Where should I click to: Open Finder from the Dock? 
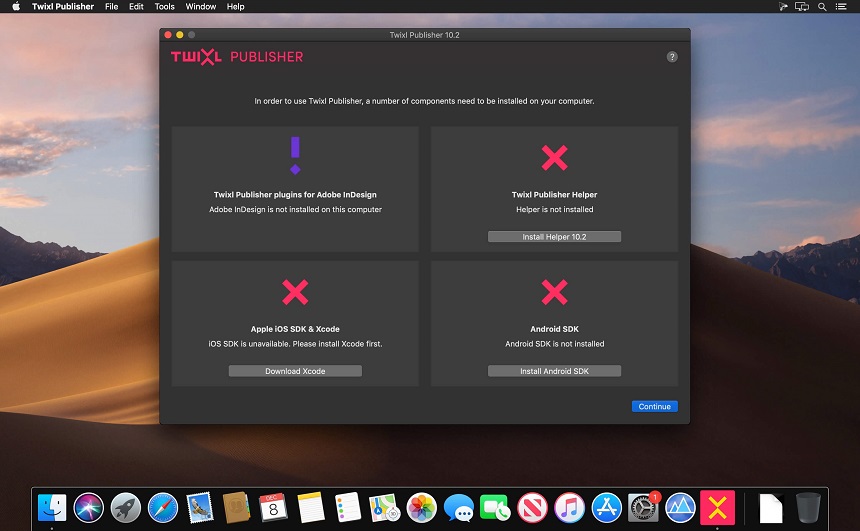(52, 507)
